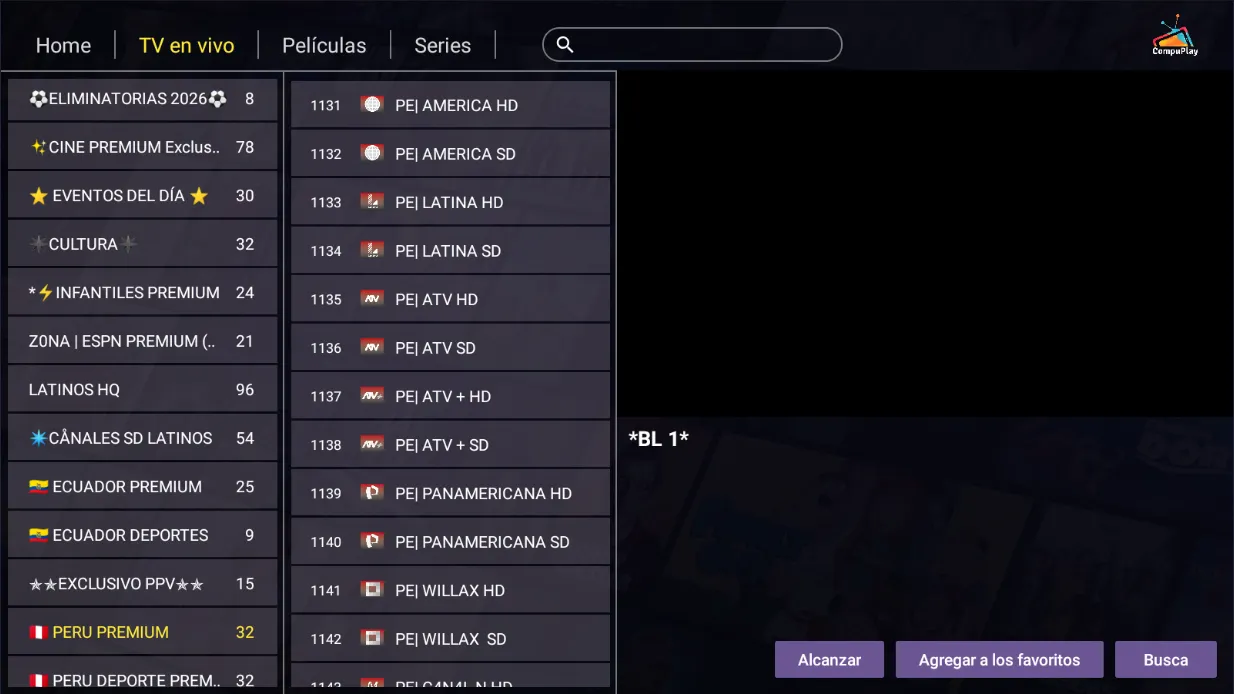Switch to the Películas tab
Viewport: 1234px width, 694px height.
coord(324,46)
